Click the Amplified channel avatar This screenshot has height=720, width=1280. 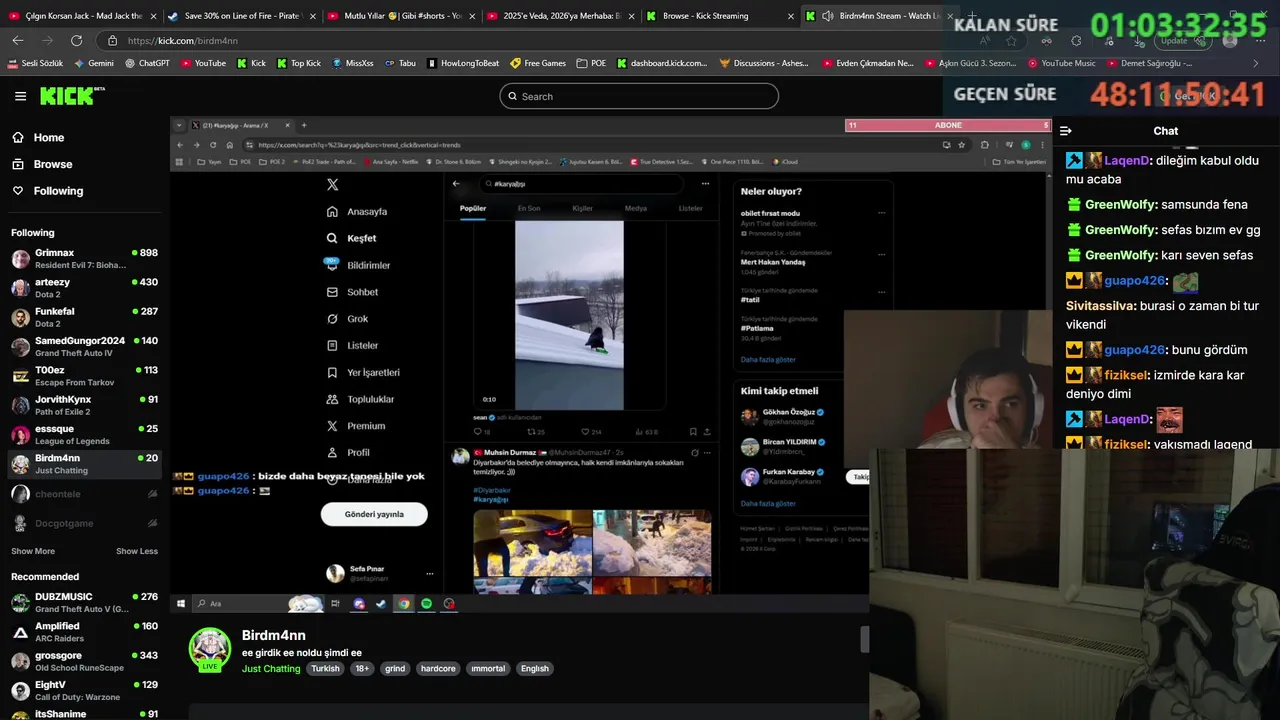tap(20, 632)
